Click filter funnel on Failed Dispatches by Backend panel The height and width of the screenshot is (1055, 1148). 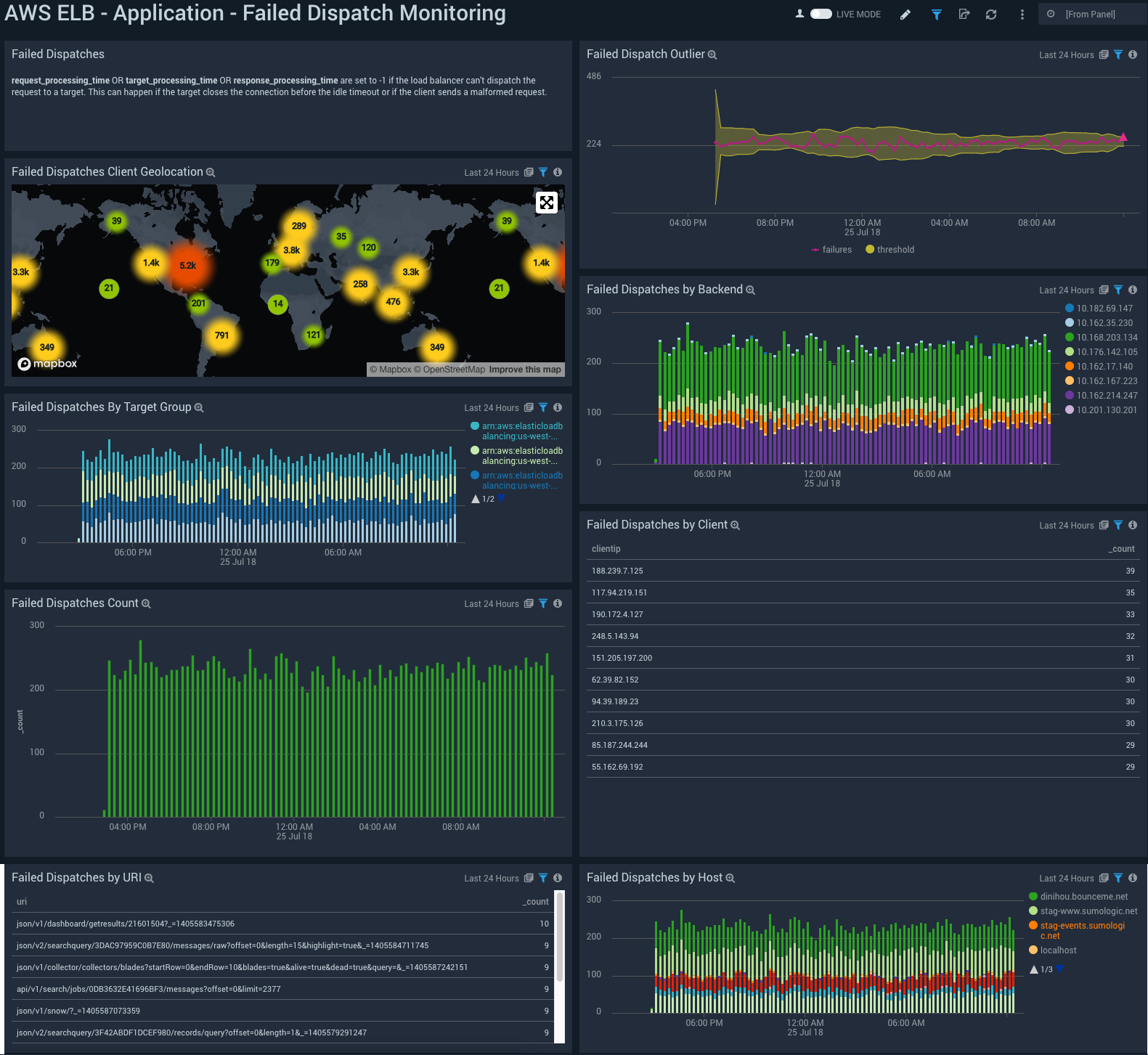(1118, 290)
